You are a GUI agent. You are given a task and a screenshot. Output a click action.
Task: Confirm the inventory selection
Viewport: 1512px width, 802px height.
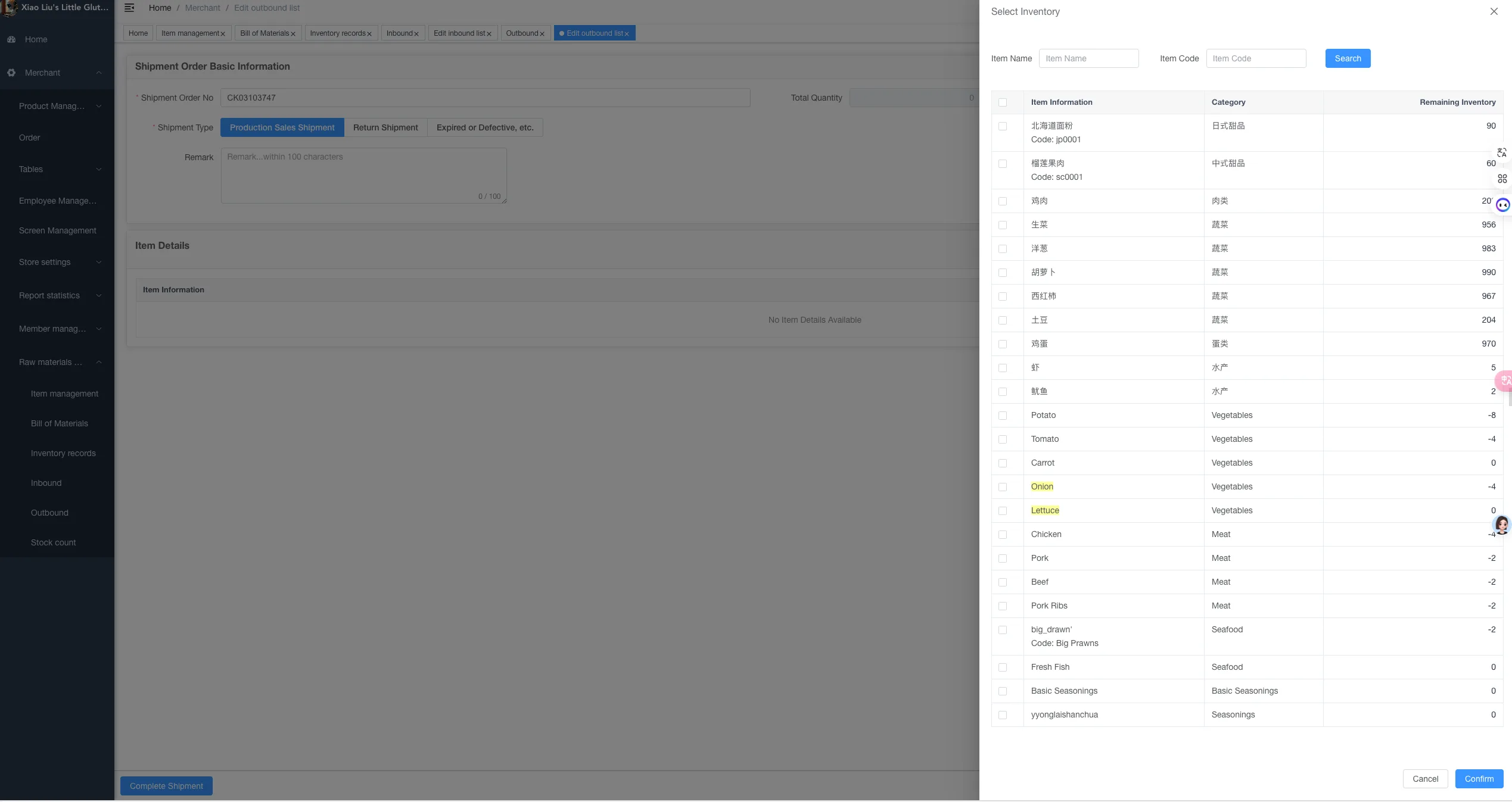coord(1479,779)
